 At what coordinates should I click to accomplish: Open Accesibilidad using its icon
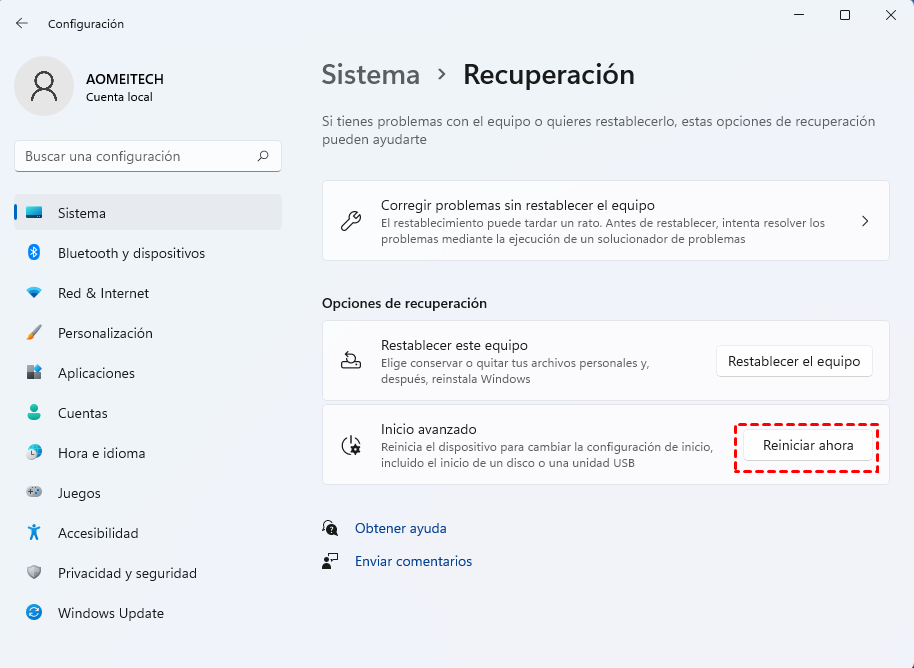point(33,533)
